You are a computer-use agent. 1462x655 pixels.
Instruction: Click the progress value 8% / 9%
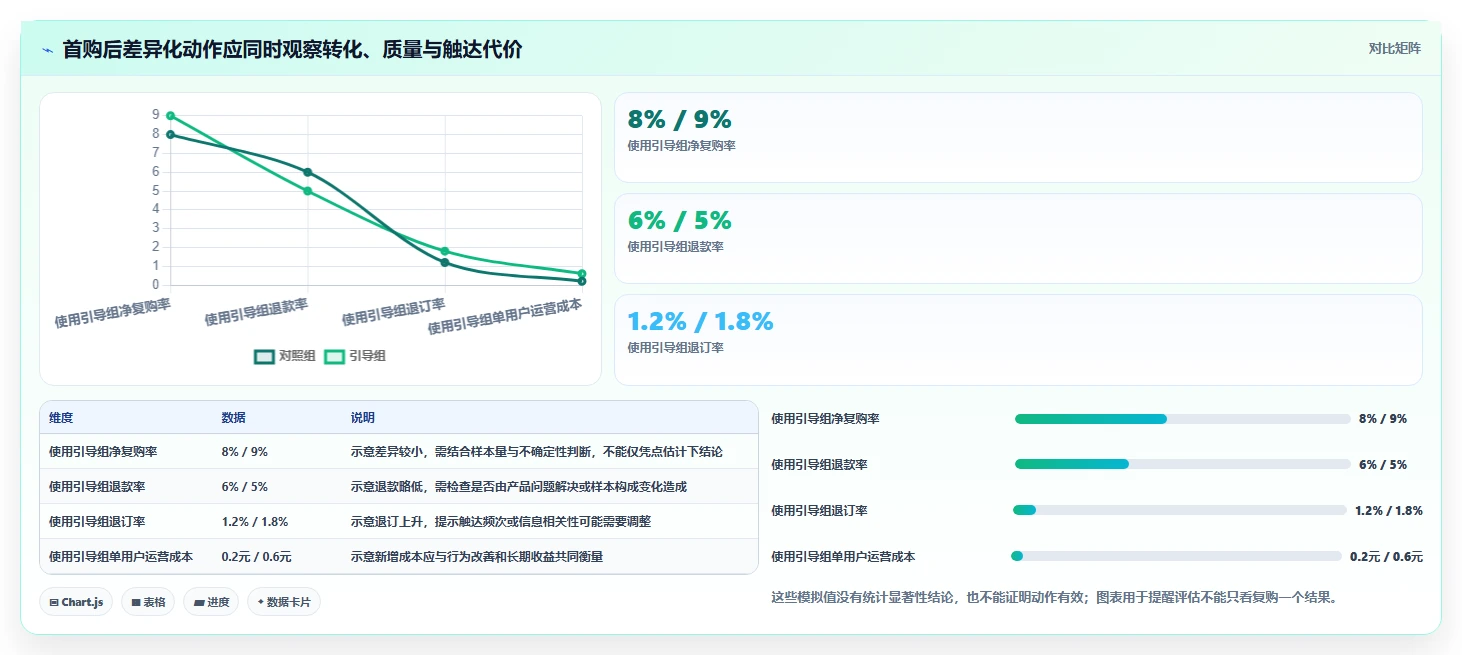(x=1383, y=419)
